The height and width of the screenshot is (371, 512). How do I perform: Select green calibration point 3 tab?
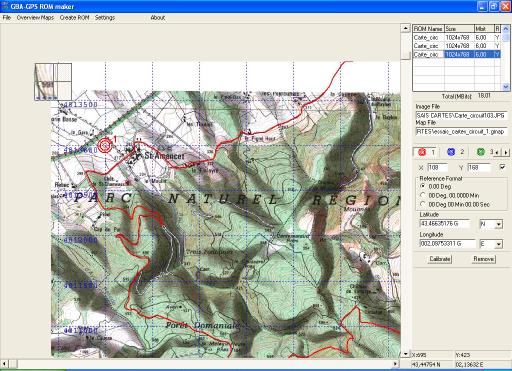483,152
